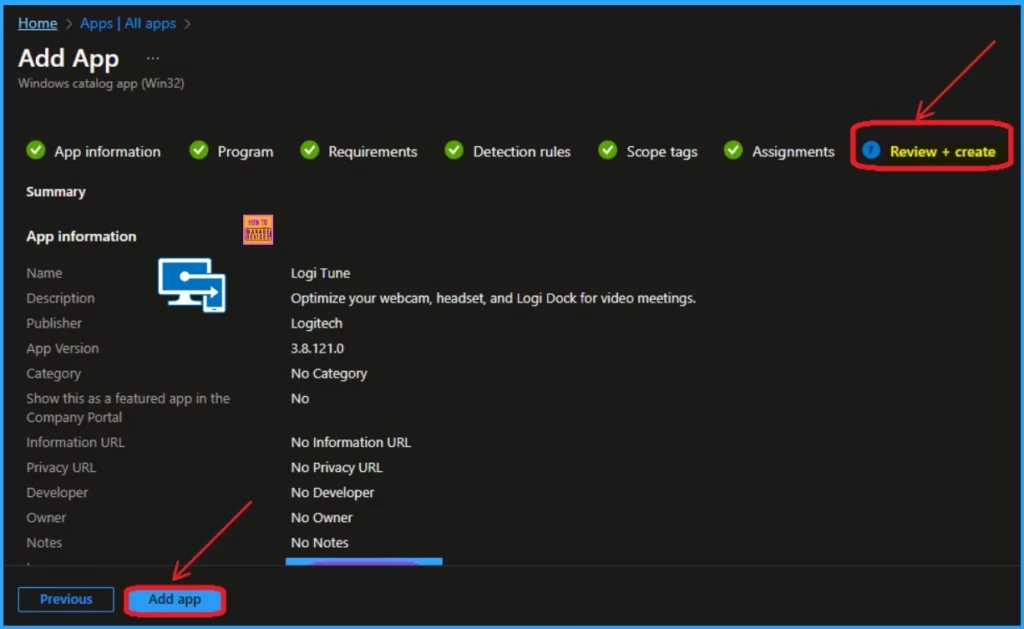
Task: Switch to the Program step
Action: (231, 152)
